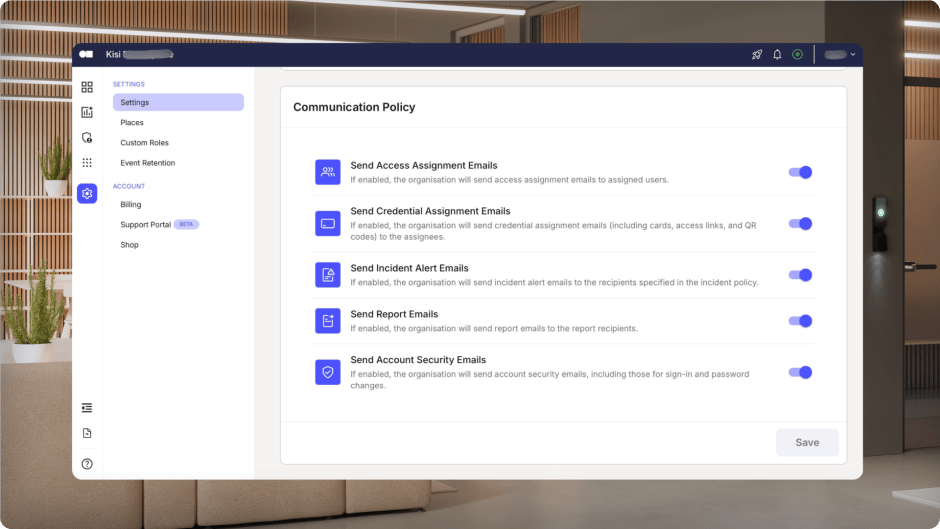The width and height of the screenshot is (940, 529).
Task: Open the reports chart icon in sidebar
Action: pyautogui.click(x=87, y=112)
